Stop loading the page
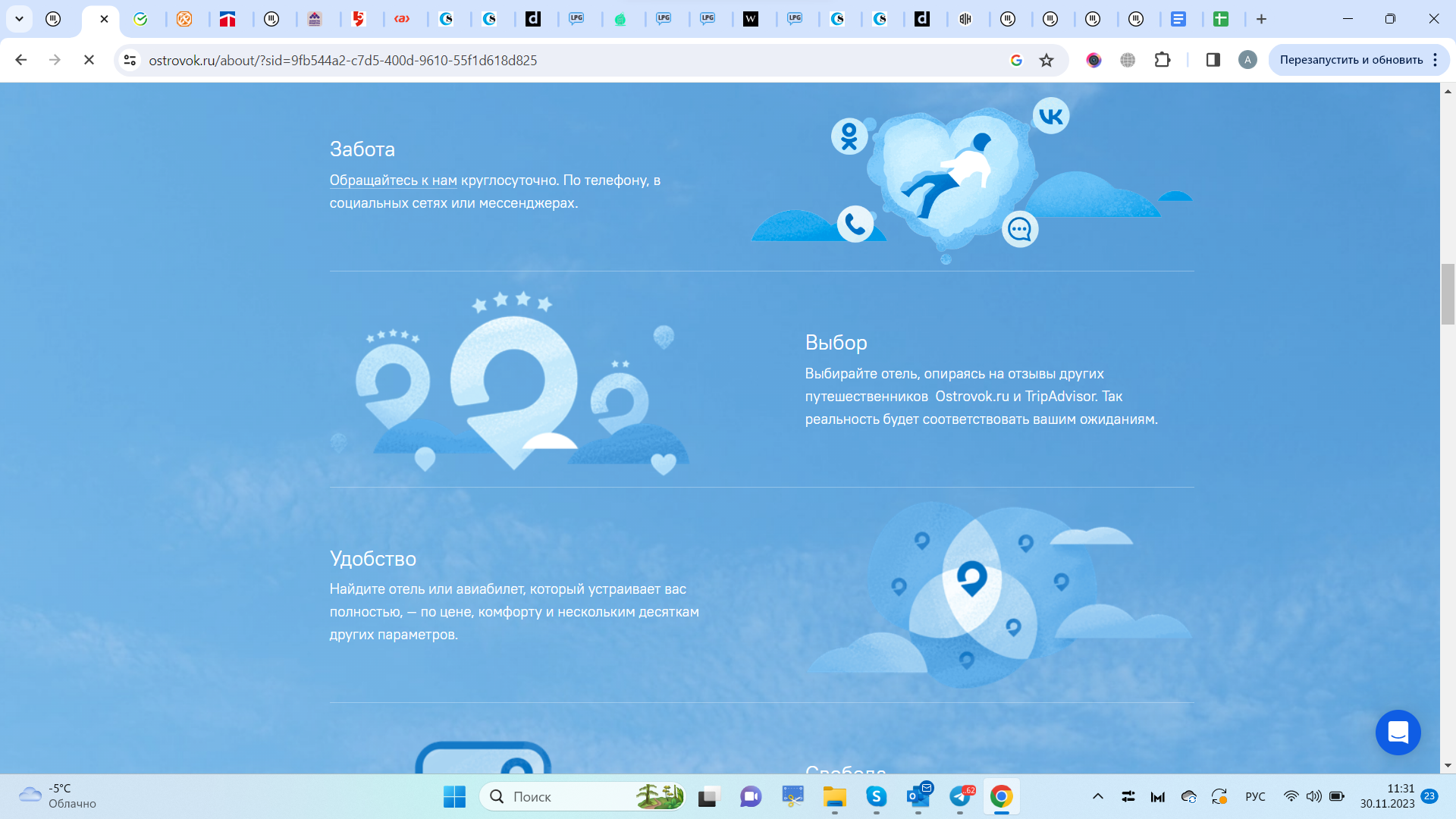The height and width of the screenshot is (819, 1456). pyautogui.click(x=89, y=60)
